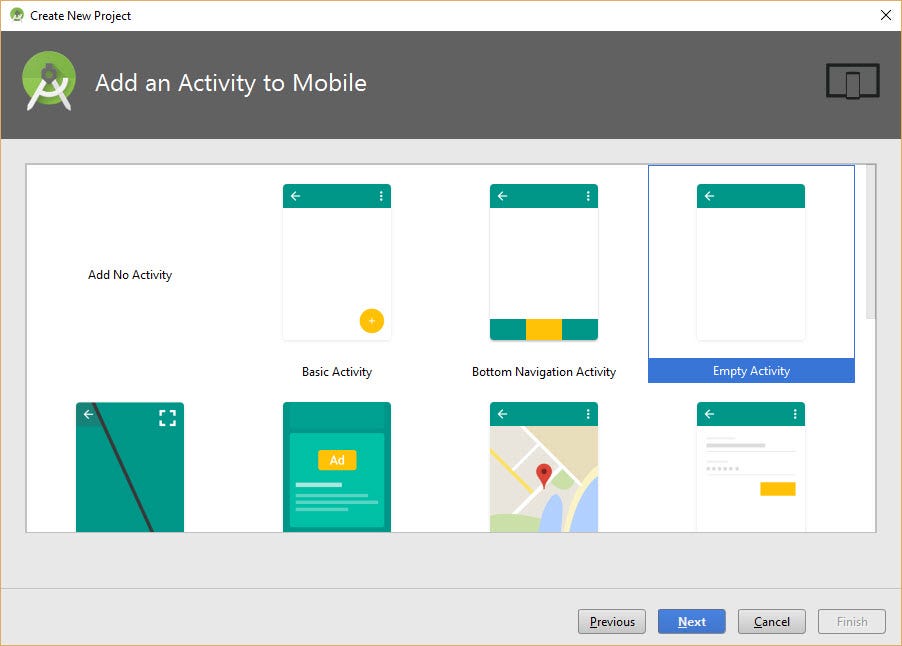The width and height of the screenshot is (902, 646).
Task: Click the Bottom Navigation Activity label
Action: (544, 372)
